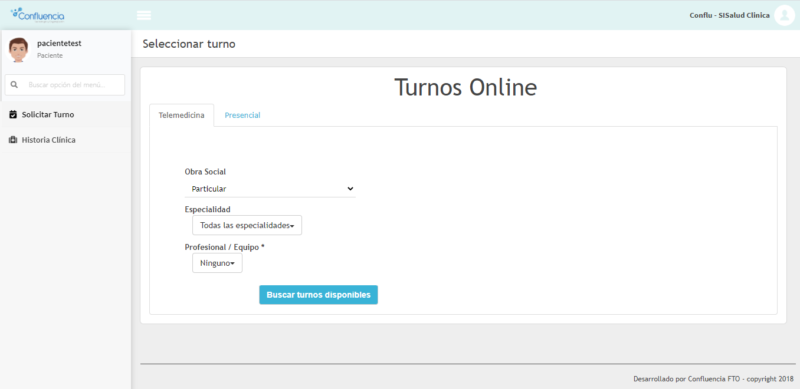
Task: Click the 'Buscar turnos disponibles' button
Action: point(318,295)
